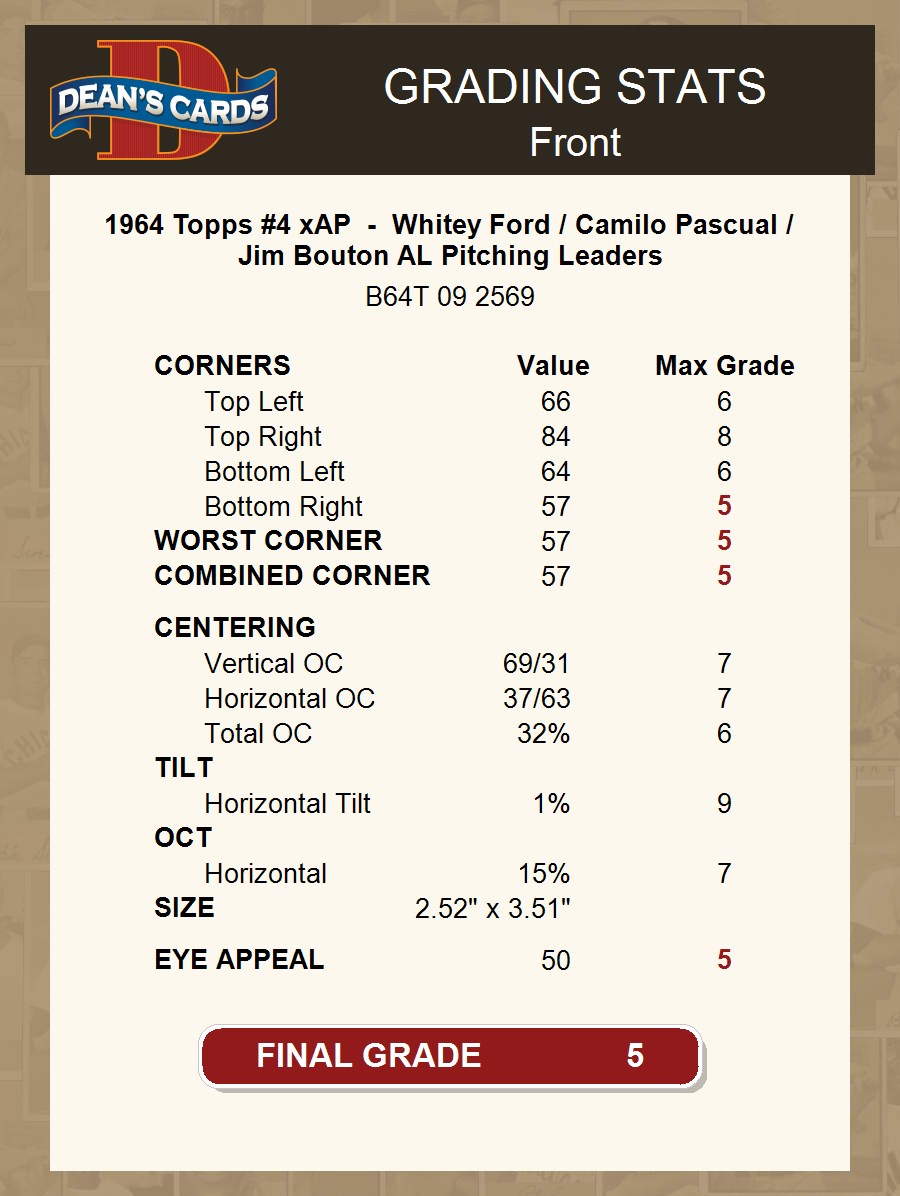Click the EYE APPEAL label
900x1196 pixels.
click(239, 960)
